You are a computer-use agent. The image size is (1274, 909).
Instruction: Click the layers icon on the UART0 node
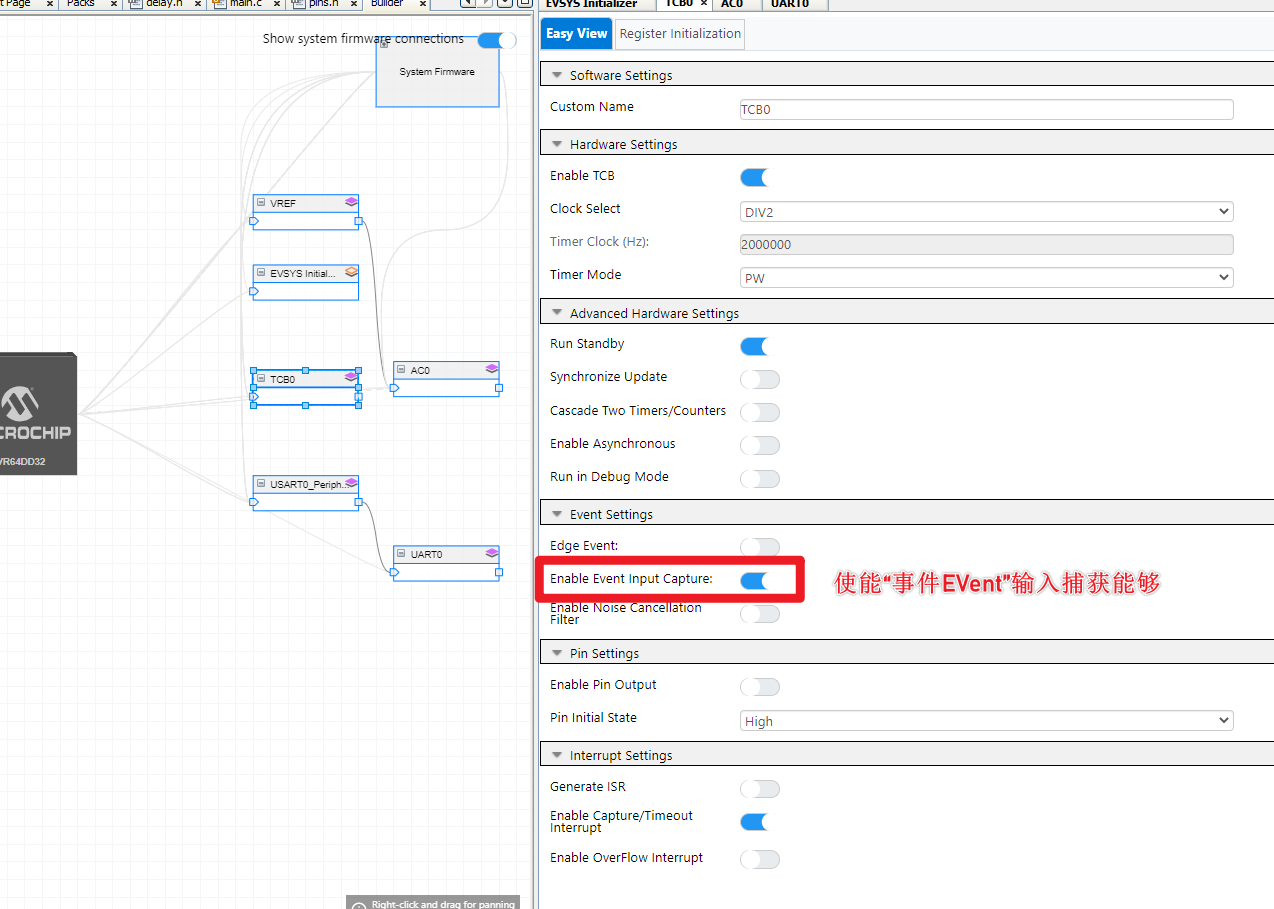tap(491, 553)
